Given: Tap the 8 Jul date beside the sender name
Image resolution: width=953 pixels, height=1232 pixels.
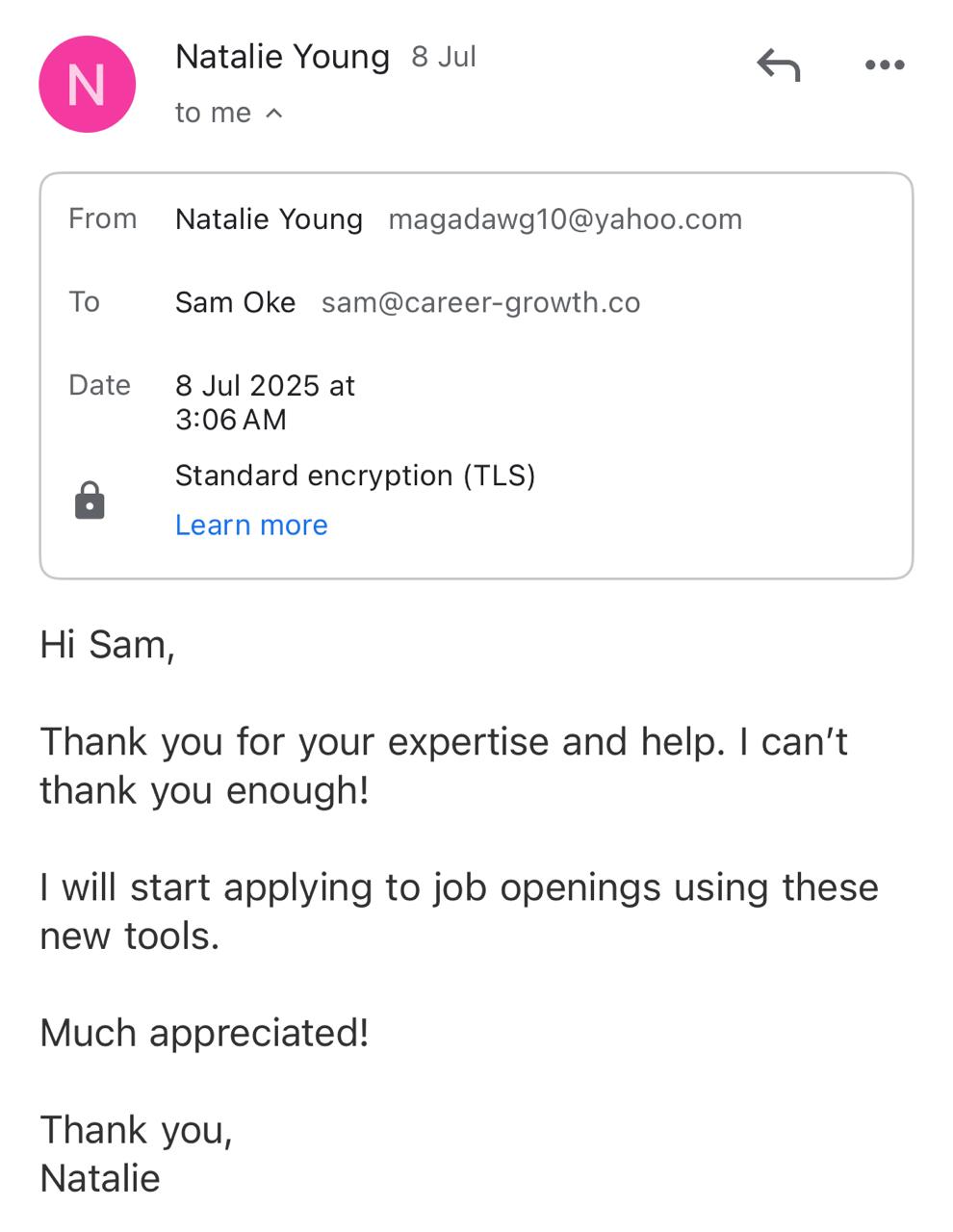Looking at the screenshot, I should [x=444, y=57].
